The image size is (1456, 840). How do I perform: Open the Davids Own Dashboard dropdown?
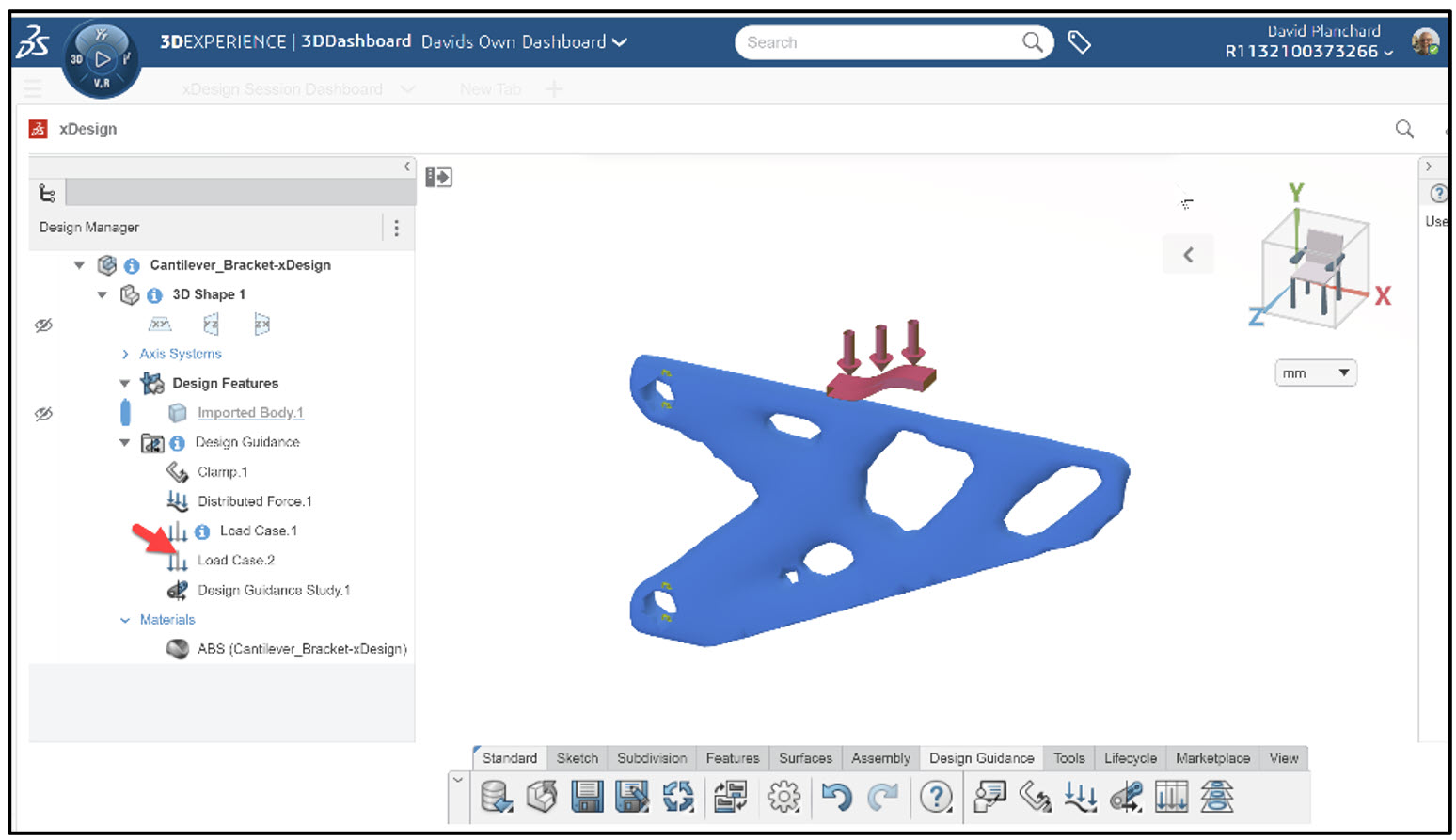tap(618, 41)
